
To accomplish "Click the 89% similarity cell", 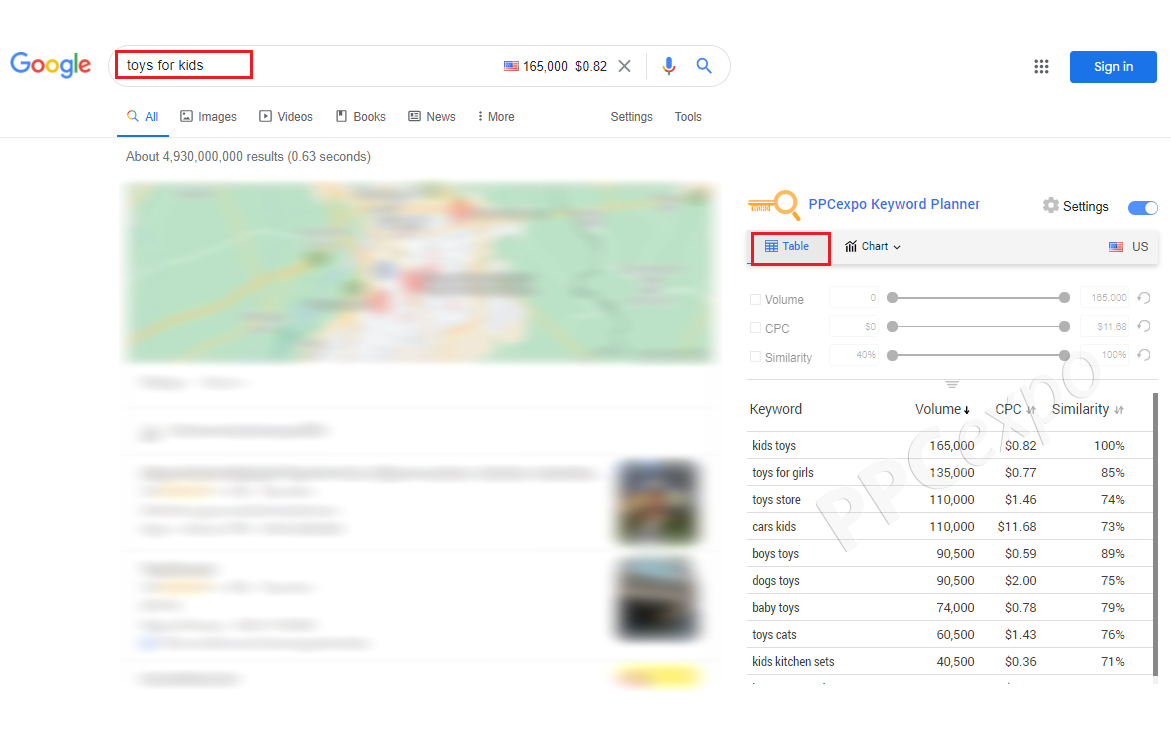I will (x=1112, y=553).
